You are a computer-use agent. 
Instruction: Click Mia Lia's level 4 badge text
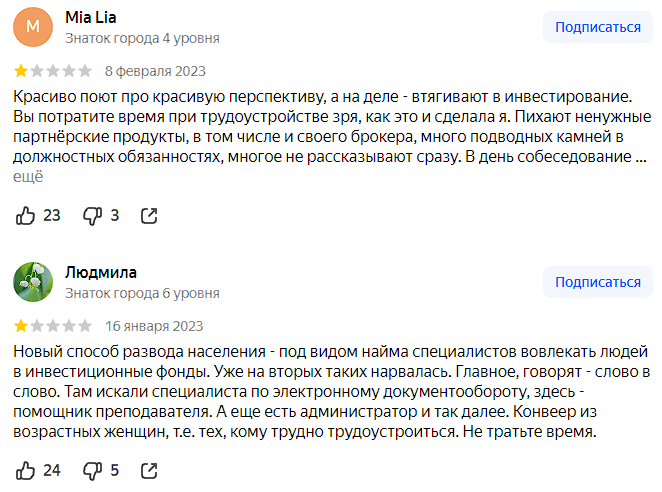coord(142,38)
